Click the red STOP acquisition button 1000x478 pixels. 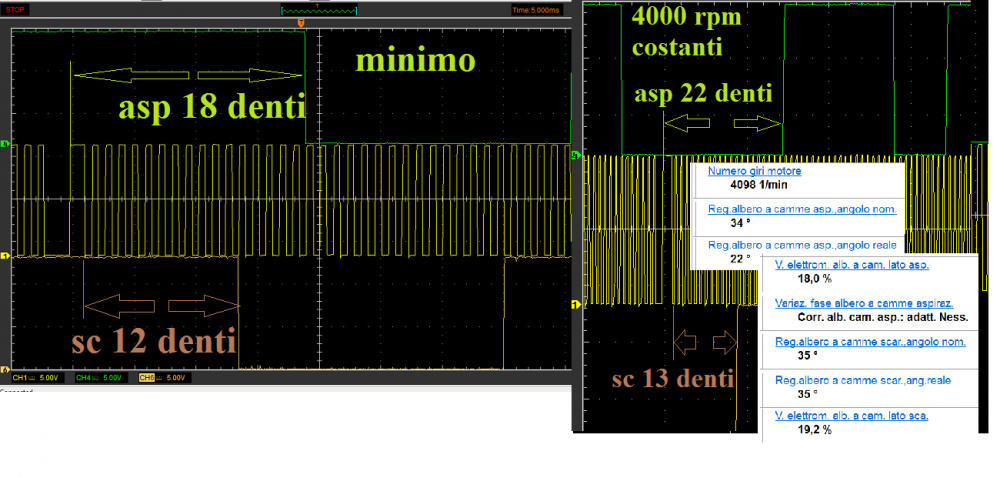pyautogui.click(x=13, y=10)
